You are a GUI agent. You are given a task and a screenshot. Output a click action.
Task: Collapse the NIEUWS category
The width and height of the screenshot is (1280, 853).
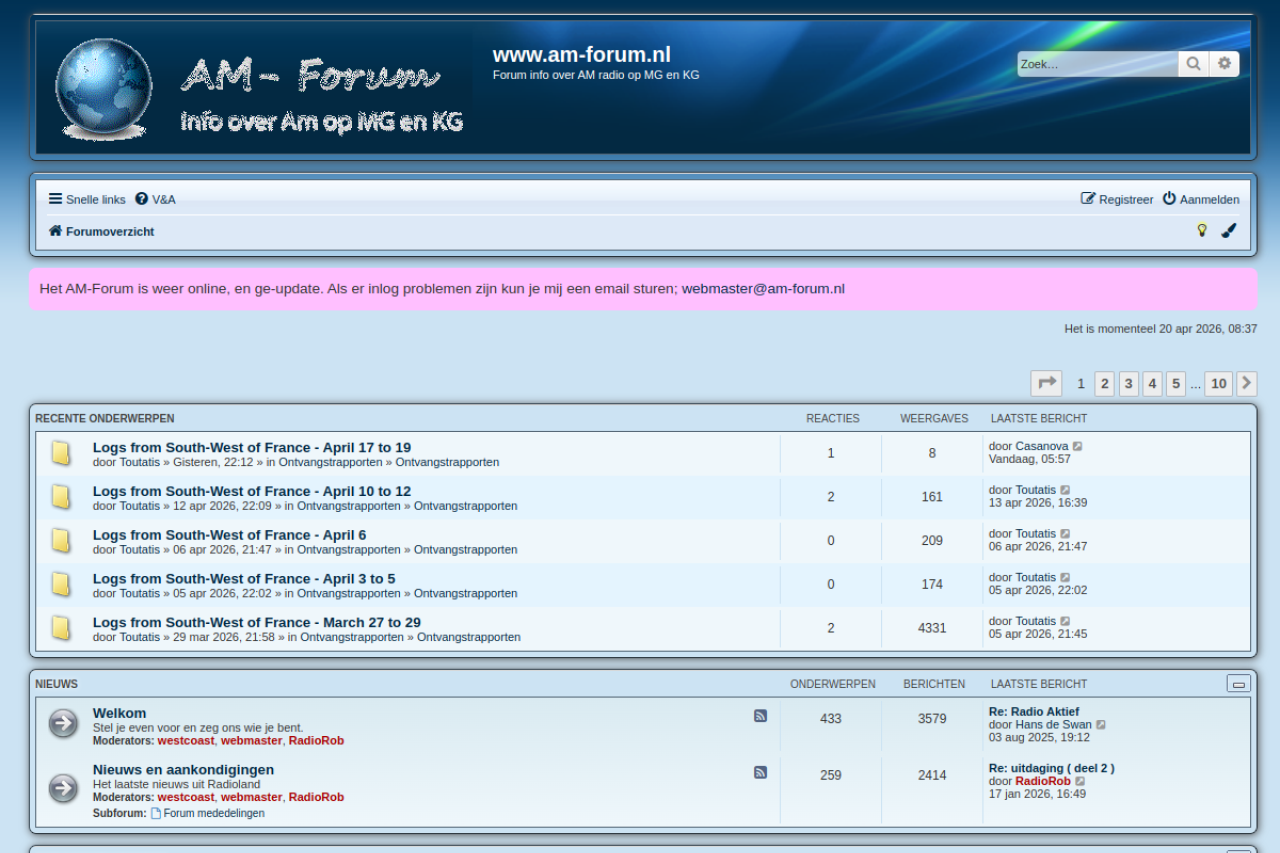click(x=1239, y=684)
